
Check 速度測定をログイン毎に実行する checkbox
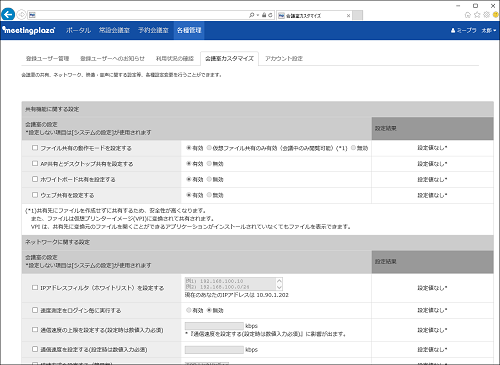[x=35, y=310]
